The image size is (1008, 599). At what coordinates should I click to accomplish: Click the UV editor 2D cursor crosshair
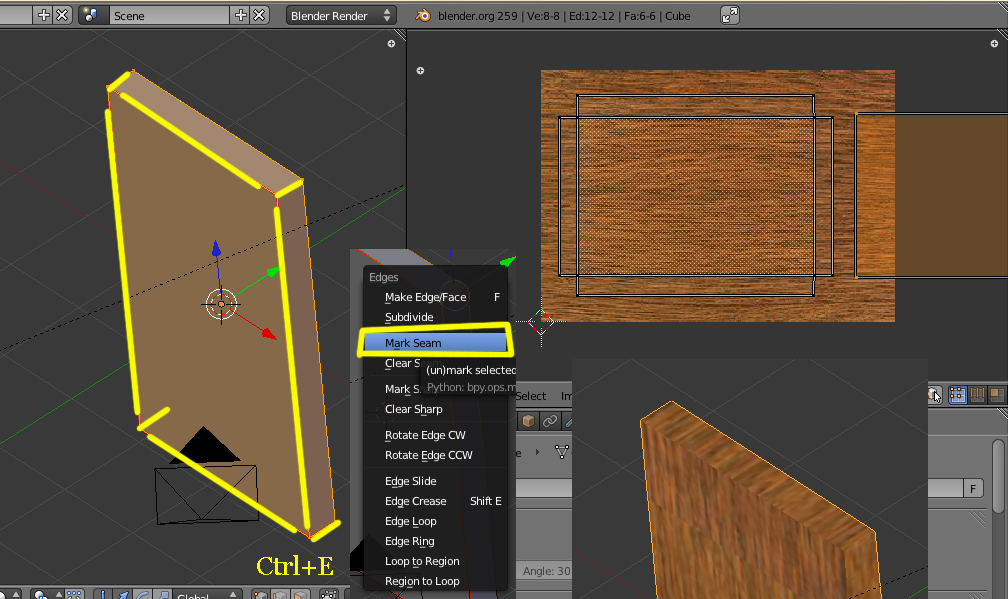541,321
